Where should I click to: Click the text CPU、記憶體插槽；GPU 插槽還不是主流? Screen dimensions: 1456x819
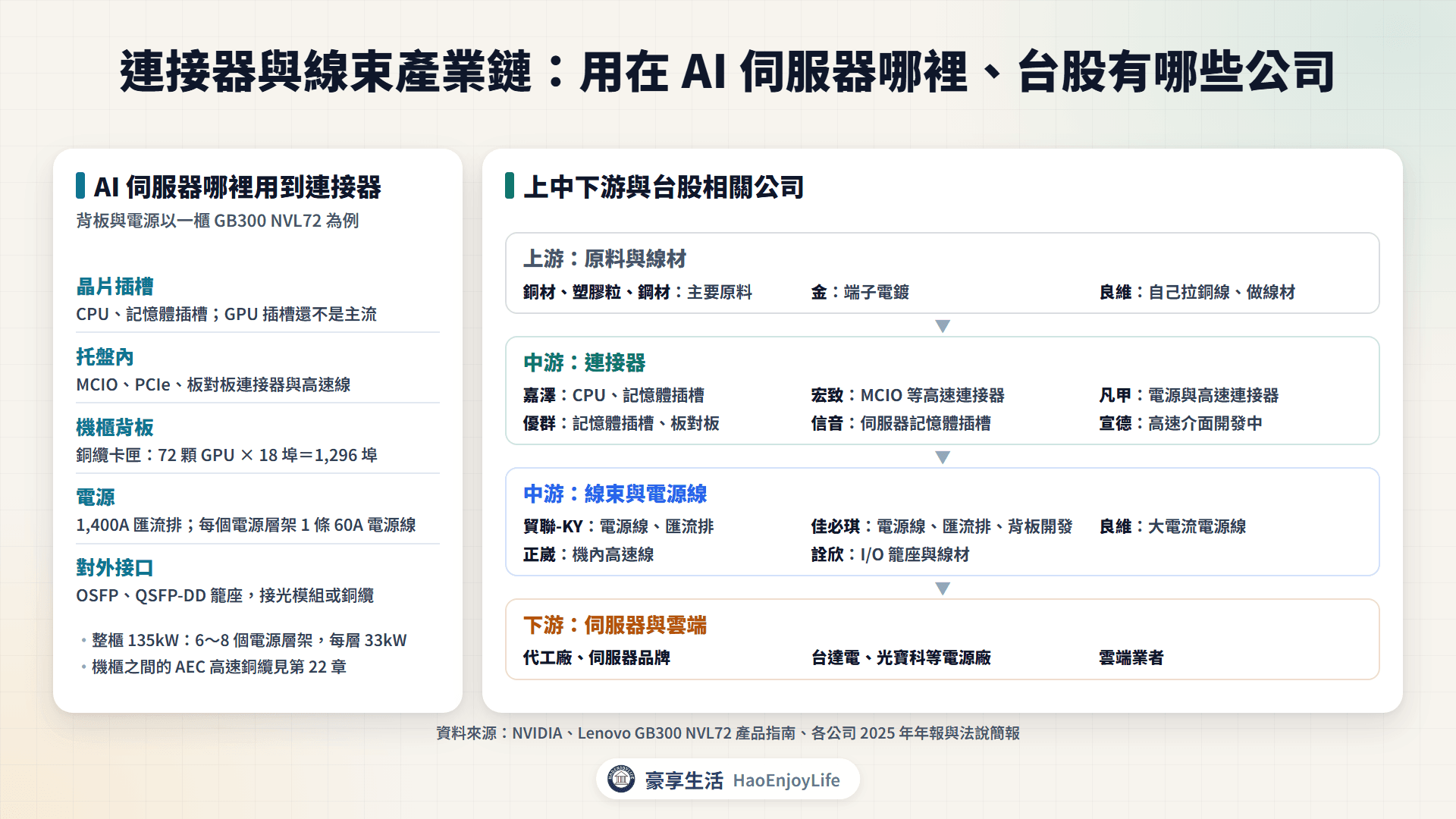pos(226,314)
